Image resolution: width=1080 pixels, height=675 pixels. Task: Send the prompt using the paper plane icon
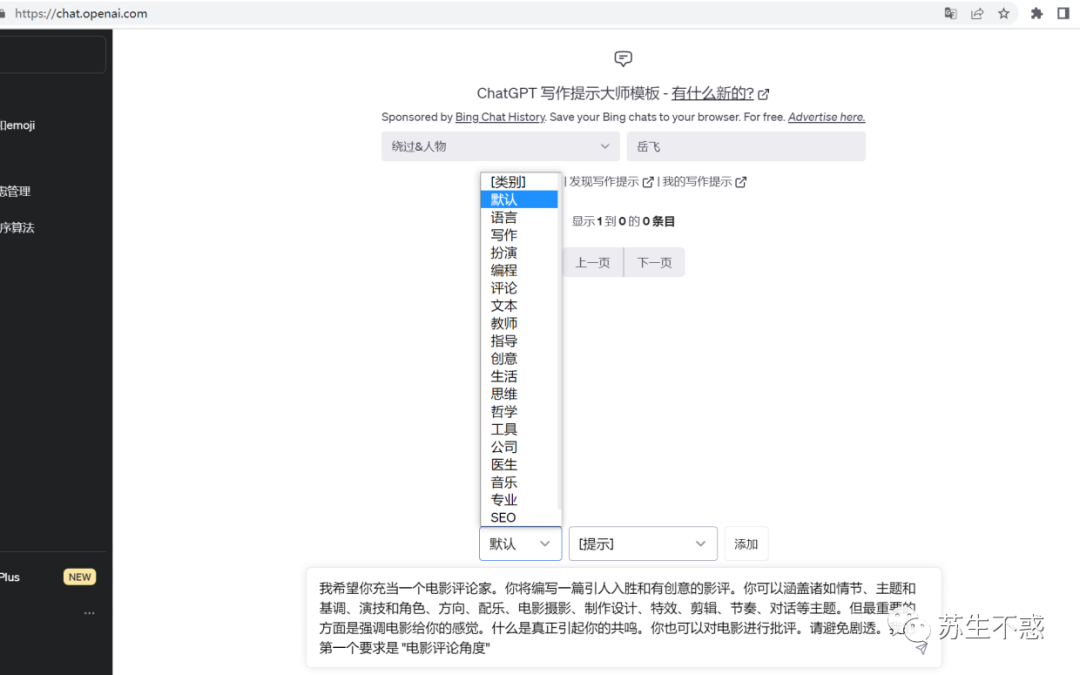919,648
